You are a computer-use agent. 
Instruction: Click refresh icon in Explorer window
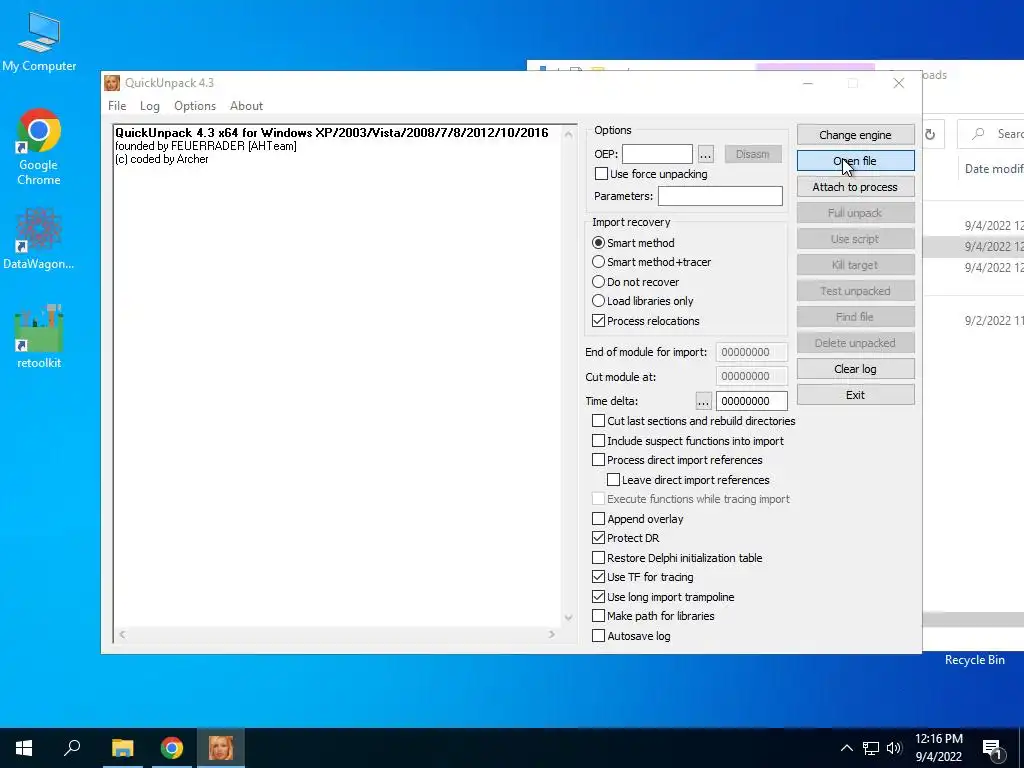(930, 135)
